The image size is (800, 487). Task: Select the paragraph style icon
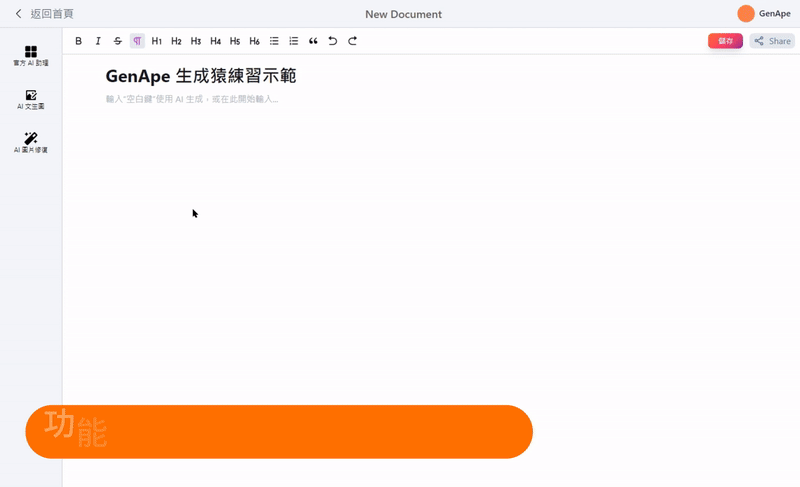tap(137, 41)
